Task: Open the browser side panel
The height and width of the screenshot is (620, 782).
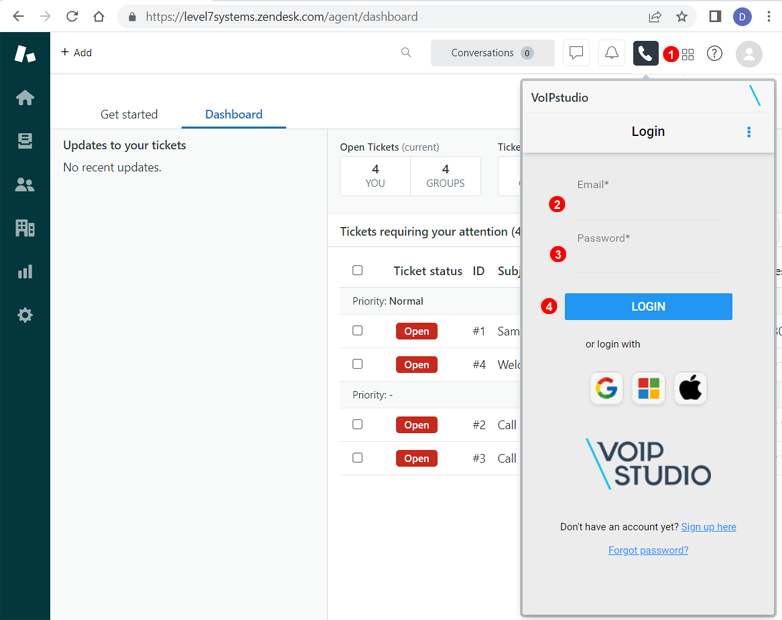Action: point(715,16)
